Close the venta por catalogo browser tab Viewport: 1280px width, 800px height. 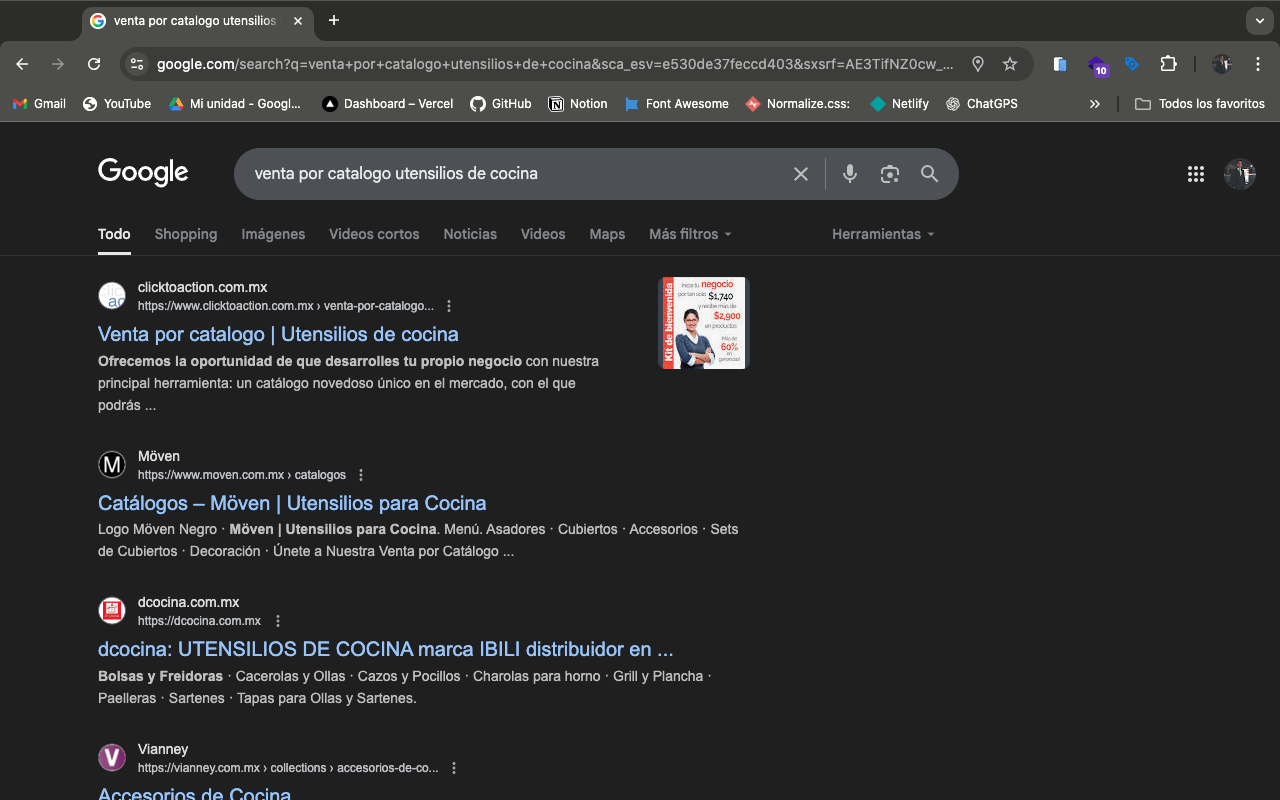(x=298, y=21)
